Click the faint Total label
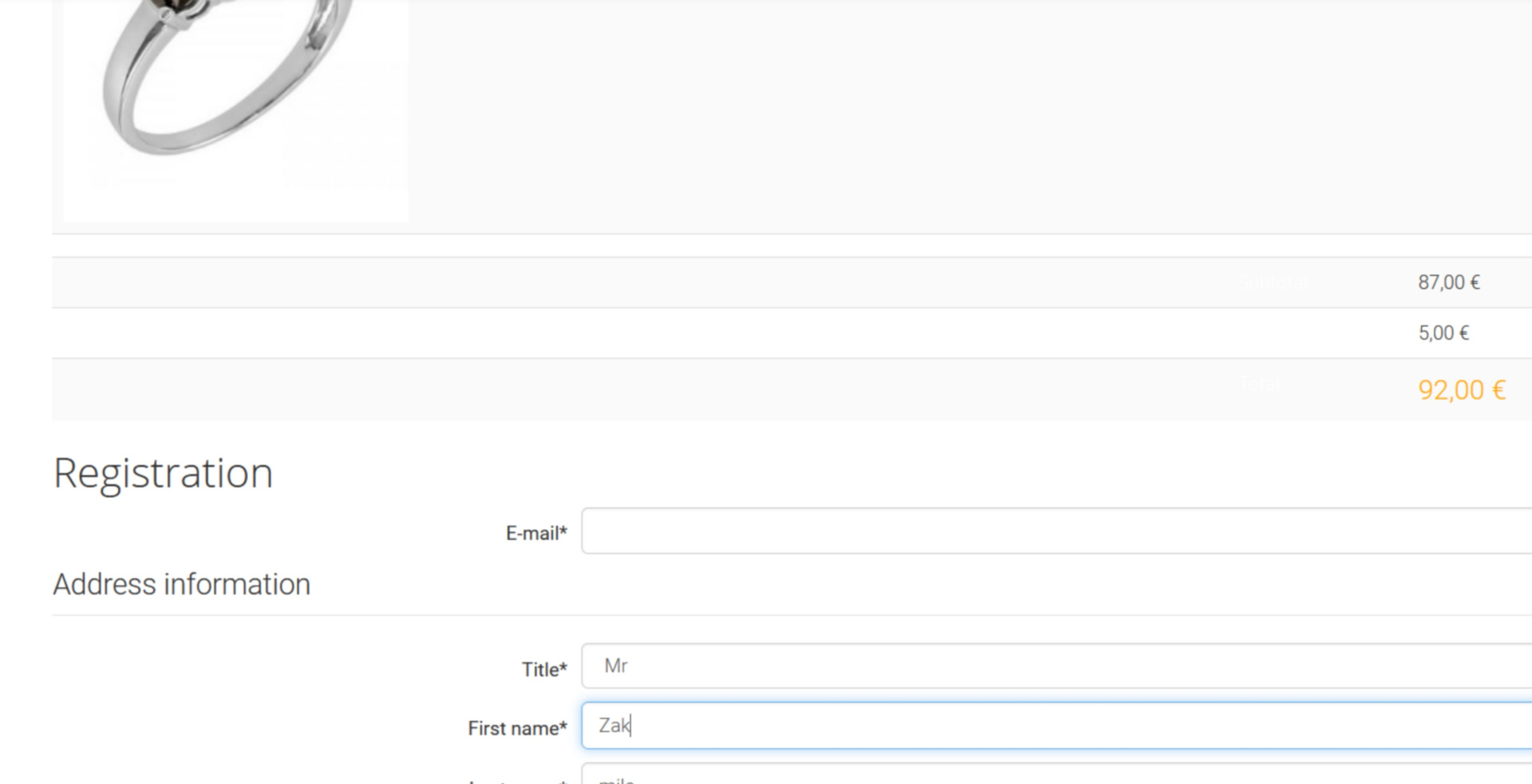Image resolution: width=1532 pixels, height=784 pixels. (1261, 384)
